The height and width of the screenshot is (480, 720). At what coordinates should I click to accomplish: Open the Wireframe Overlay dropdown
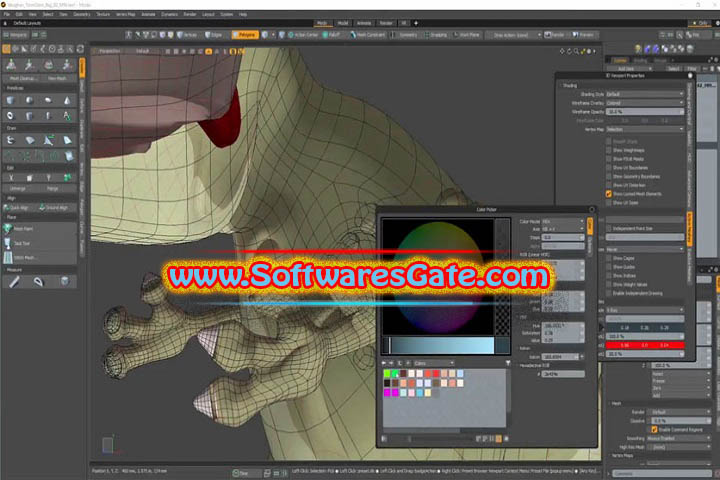[x=645, y=103]
